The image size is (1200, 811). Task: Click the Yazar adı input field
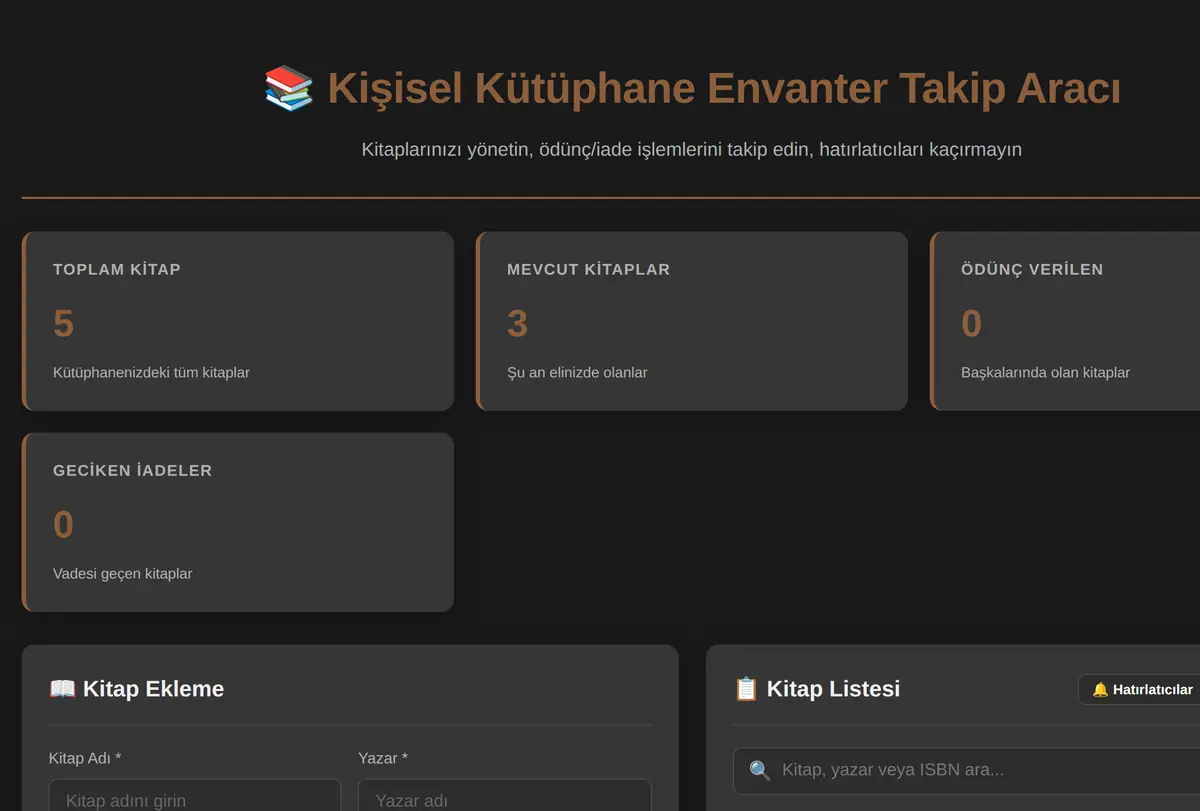coord(504,796)
